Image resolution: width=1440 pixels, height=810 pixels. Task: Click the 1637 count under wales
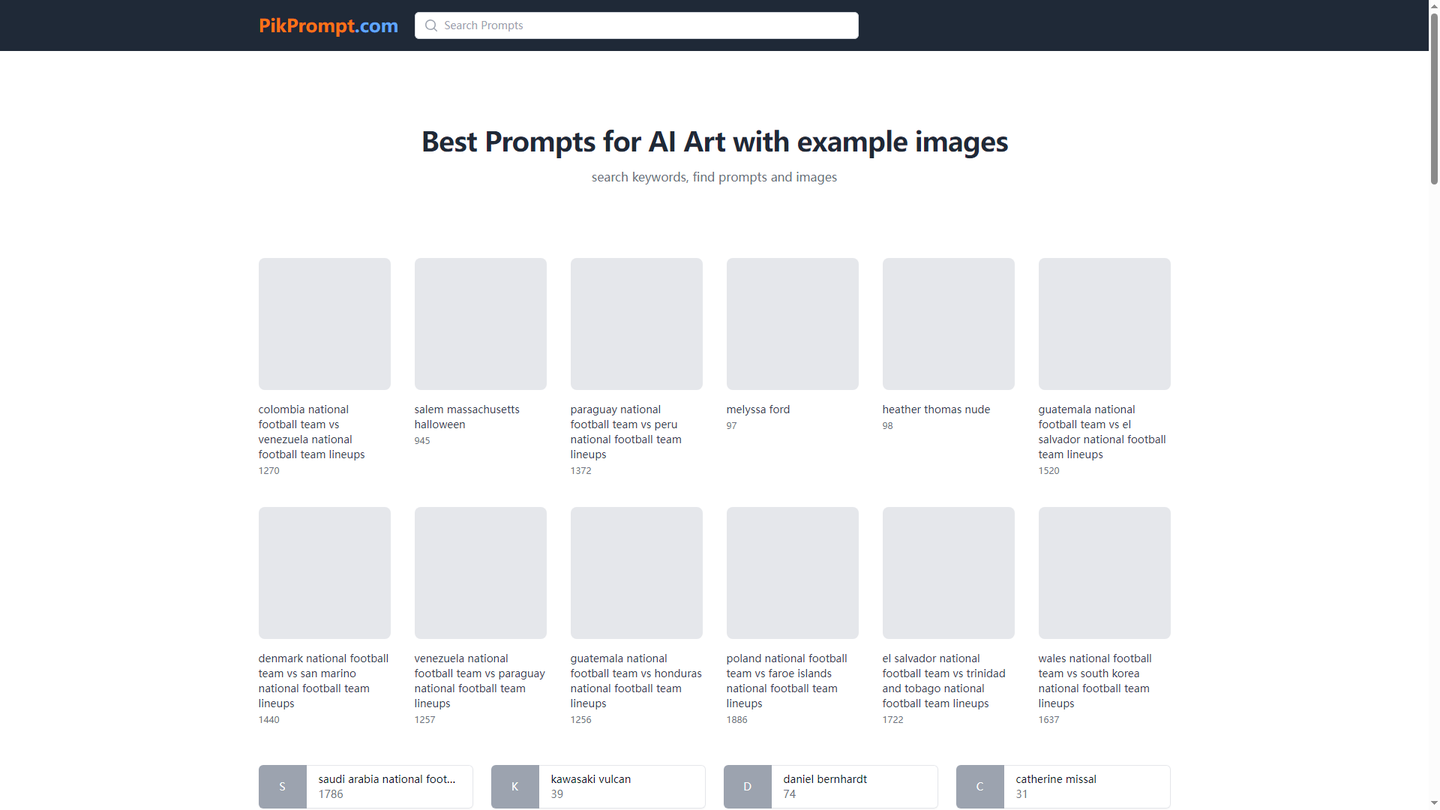tap(1049, 720)
